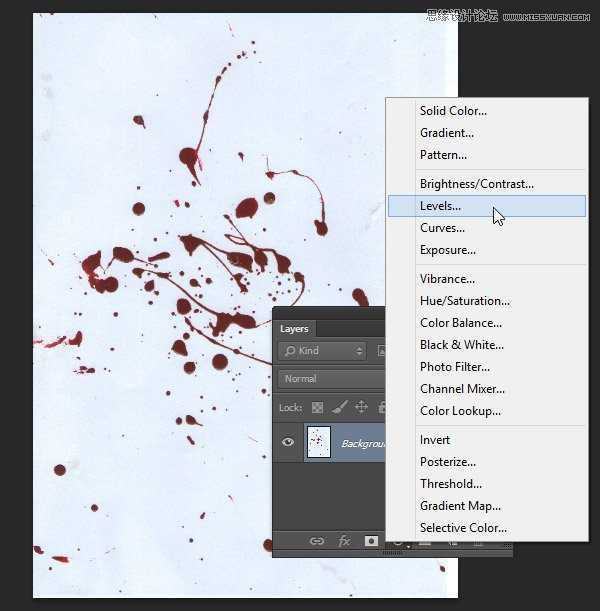This screenshot has height=611, width=600.
Task: Select Gradient Map... from menu
Action: 460,506
